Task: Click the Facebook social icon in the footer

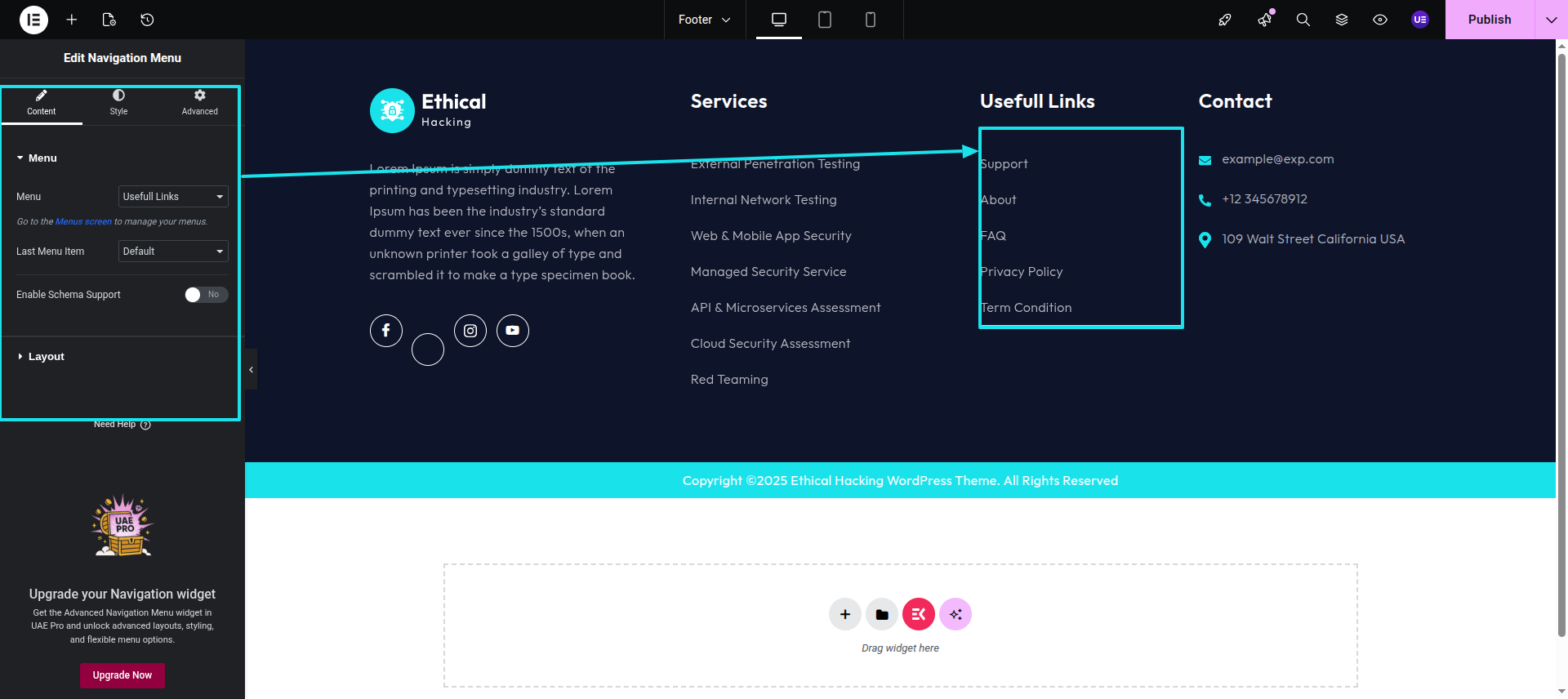Action: [386, 331]
